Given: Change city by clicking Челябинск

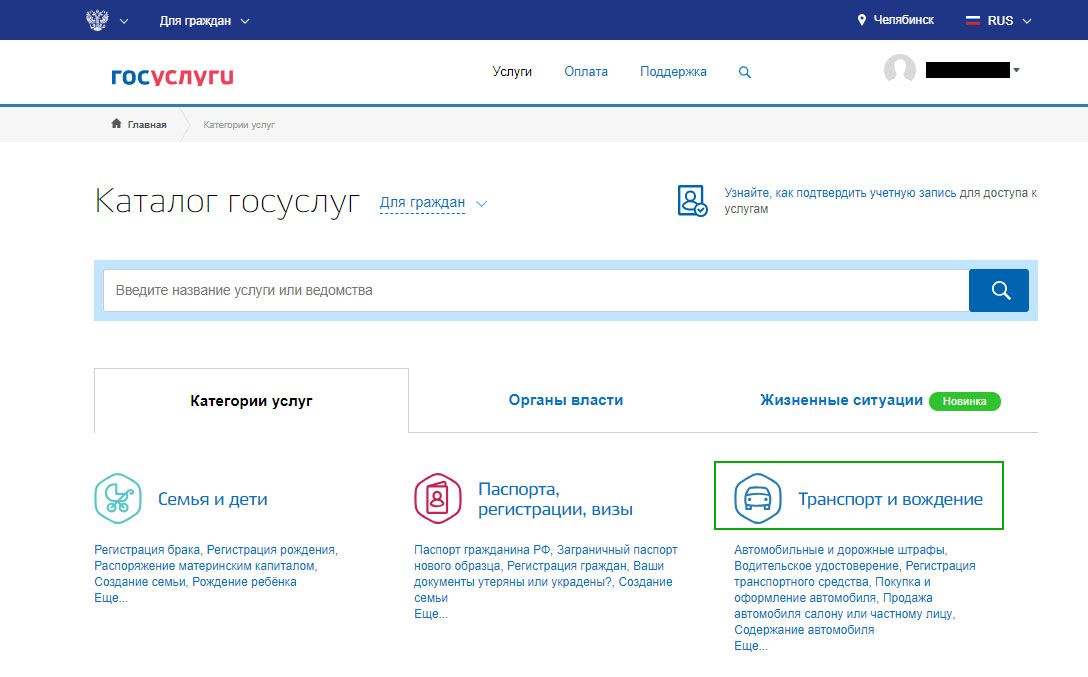Looking at the screenshot, I should 903,20.
